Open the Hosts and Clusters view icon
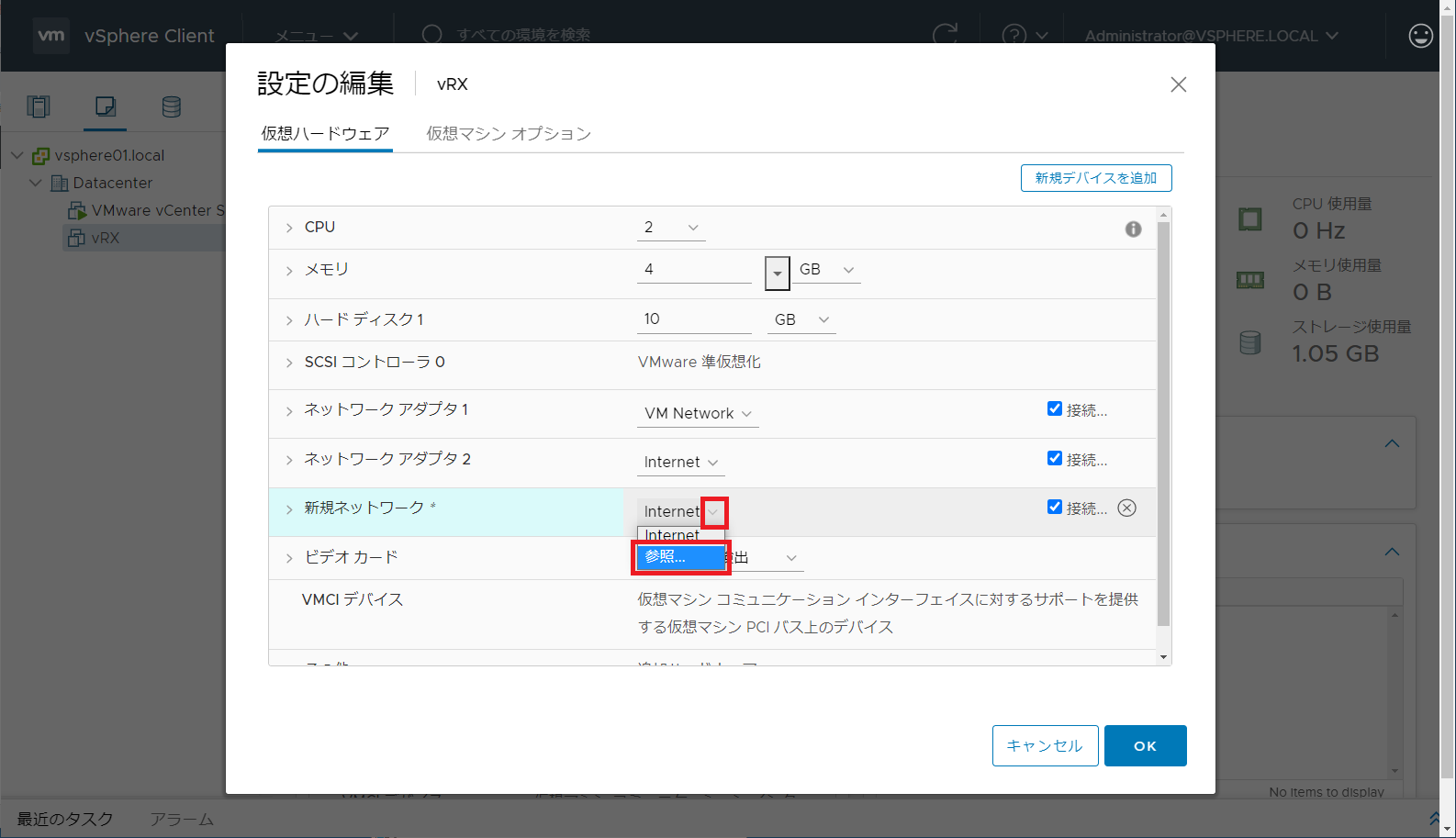1456x838 pixels. [39, 106]
